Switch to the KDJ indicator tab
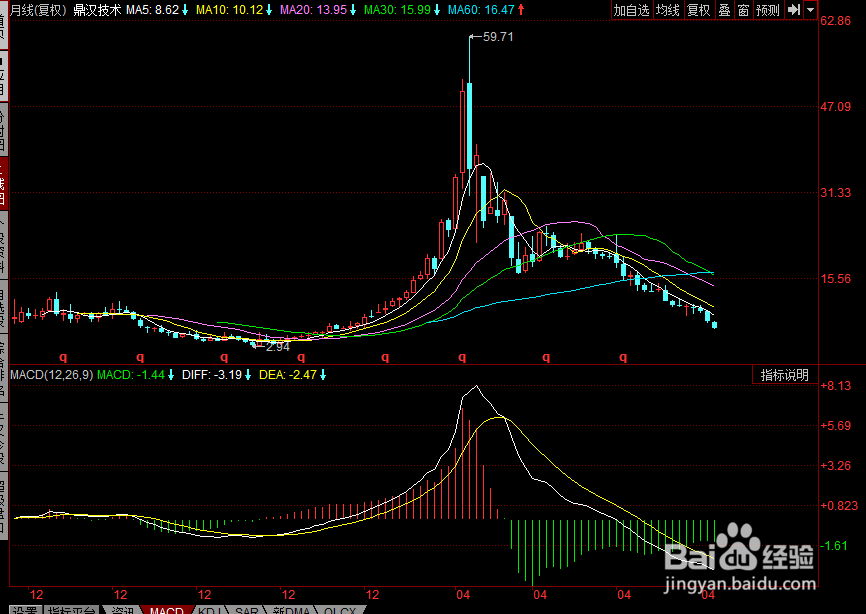 [210, 611]
